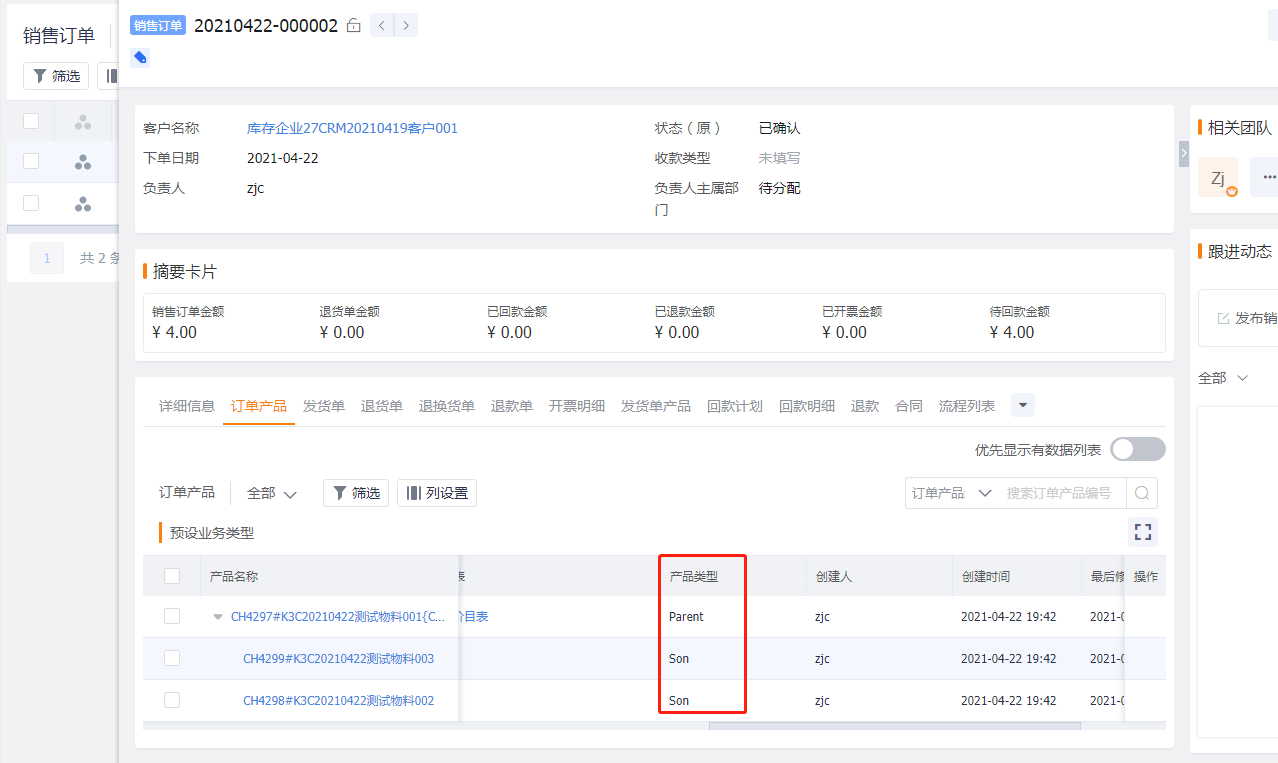Click the order product number search field
Image resolution: width=1278 pixels, height=763 pixels.
click(x=1058, y=493)
